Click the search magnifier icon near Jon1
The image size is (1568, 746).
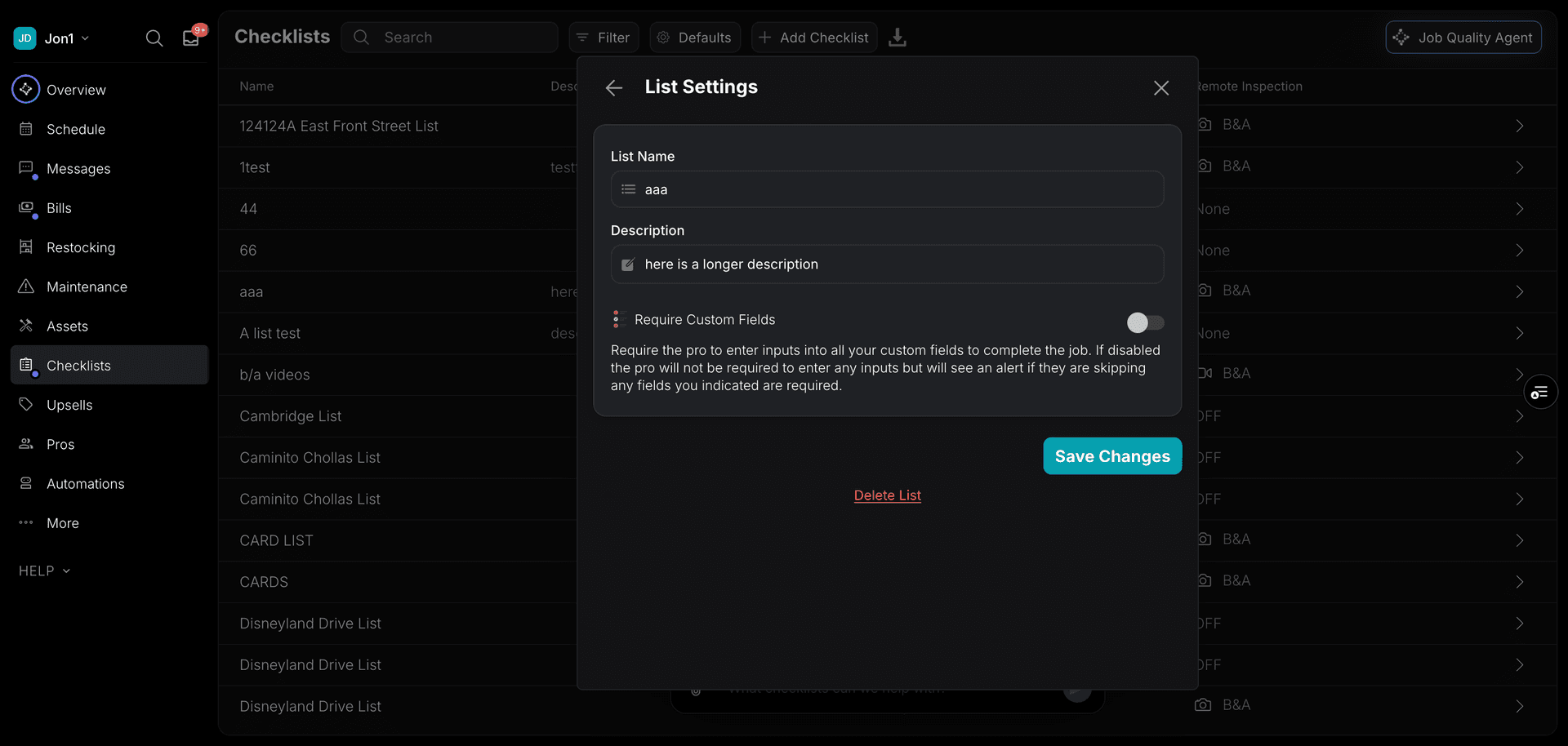click(154, 38)
